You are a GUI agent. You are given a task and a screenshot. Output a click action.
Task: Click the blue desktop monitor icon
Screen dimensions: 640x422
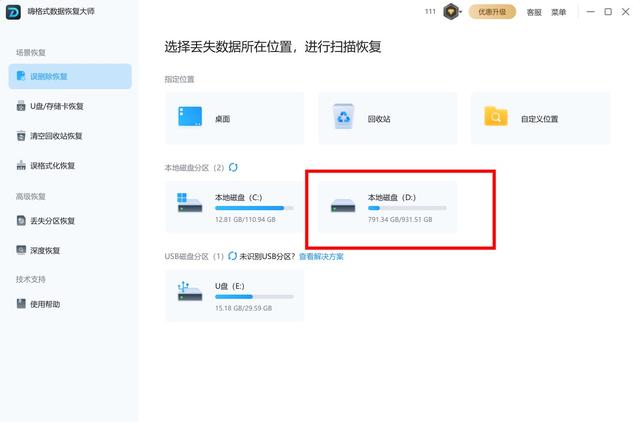pos(190,117)
